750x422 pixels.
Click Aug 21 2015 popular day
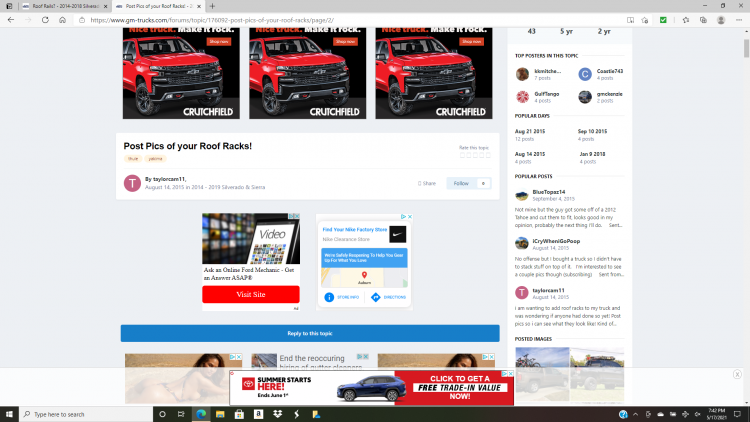coord(530,131)
